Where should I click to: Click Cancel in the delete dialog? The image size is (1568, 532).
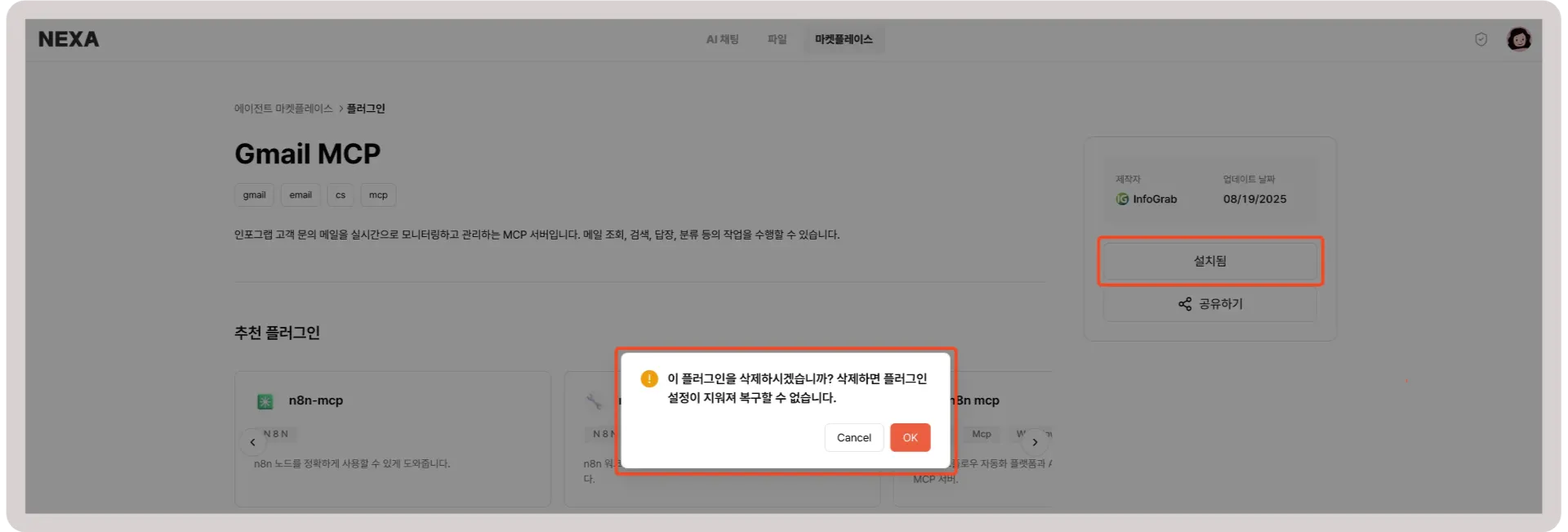tap(853, 438)
